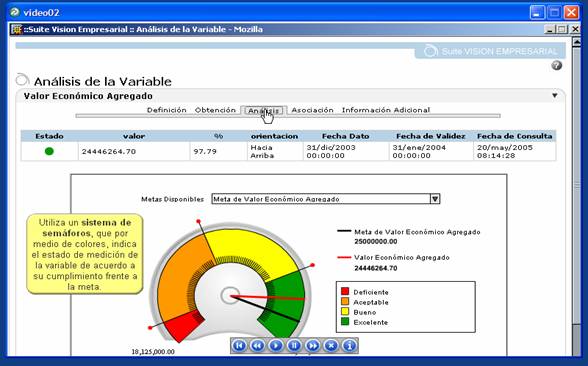Pause the video with the pause button

pos(294,345)
